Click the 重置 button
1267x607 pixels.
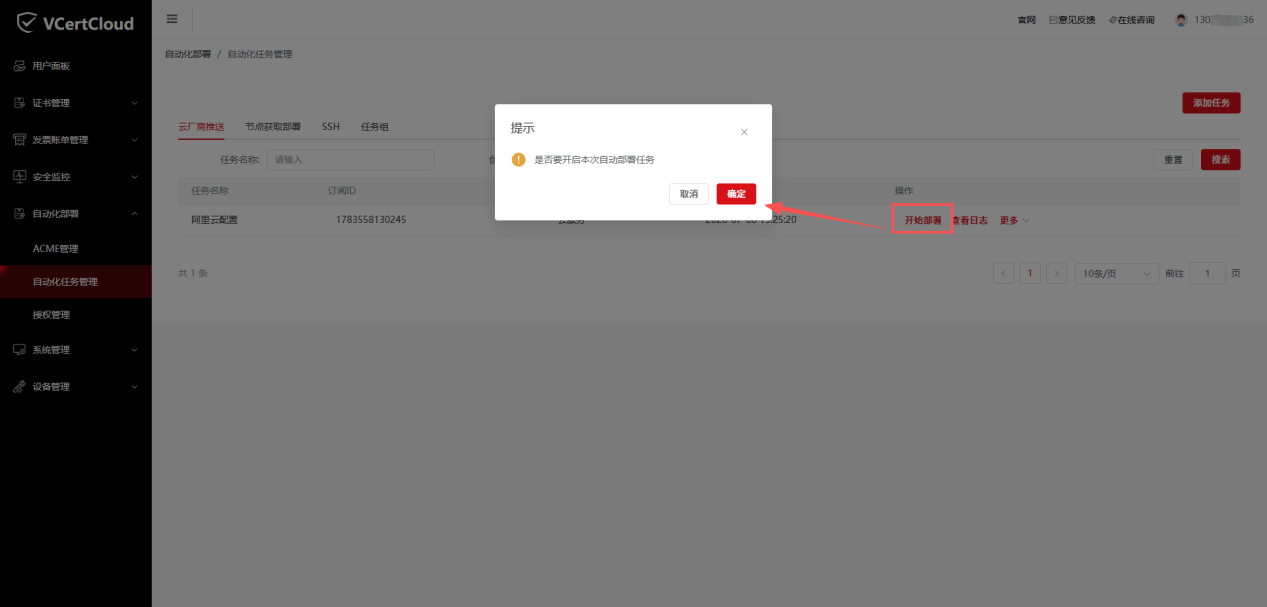point(1173,160)
